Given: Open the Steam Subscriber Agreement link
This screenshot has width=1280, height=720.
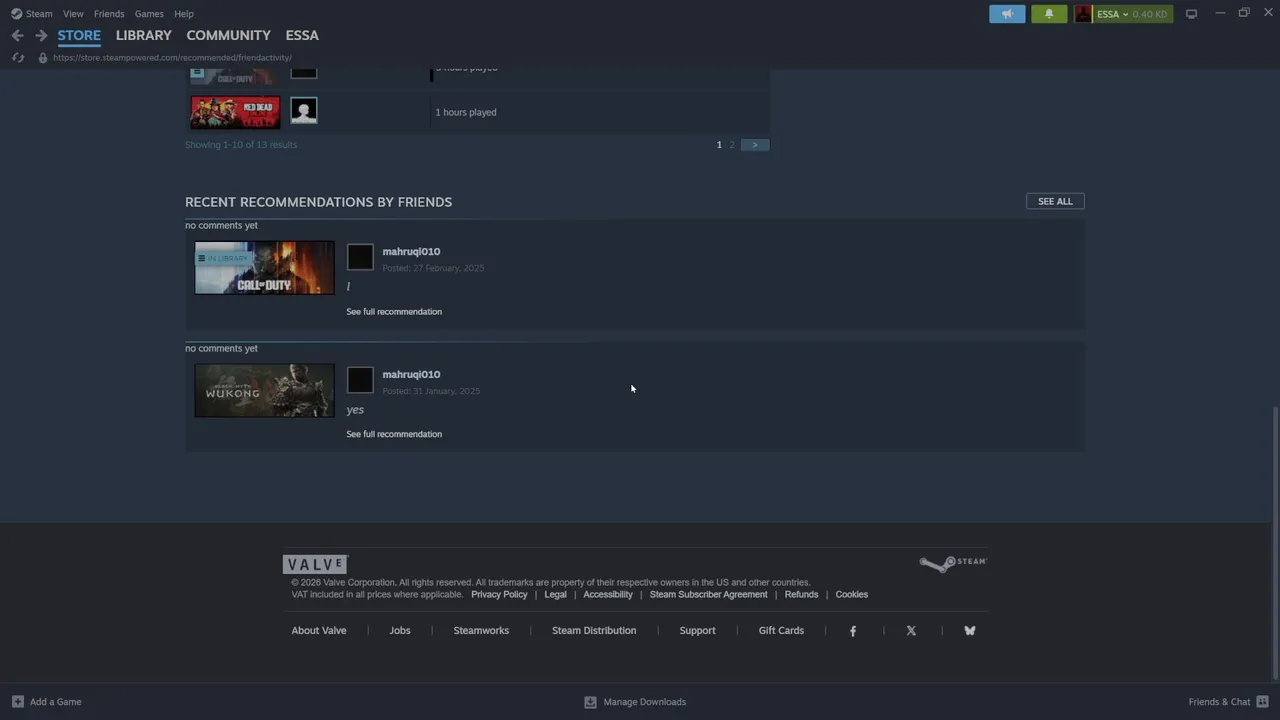Looking at the screenshot, I should point(709,595).
